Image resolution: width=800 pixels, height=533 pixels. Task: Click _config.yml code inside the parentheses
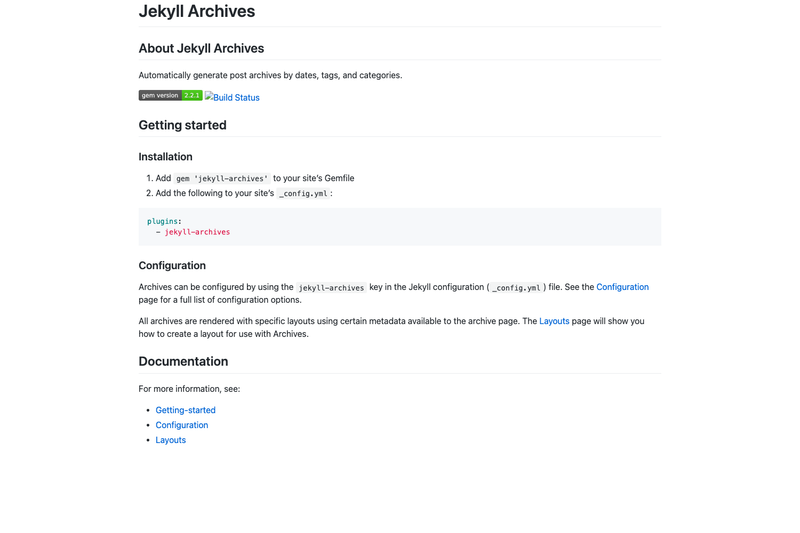coord(516,288)
